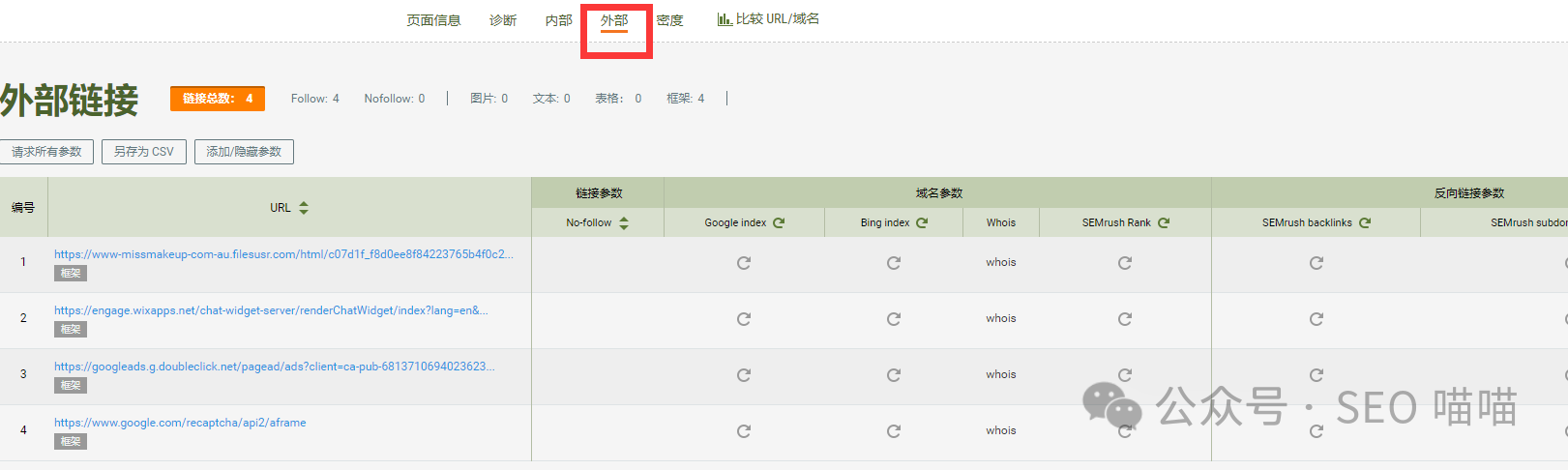Click bar chart icon for 比较 URL/域名
This screenshot has height=470, width=1568.
[x=724, y=19]
